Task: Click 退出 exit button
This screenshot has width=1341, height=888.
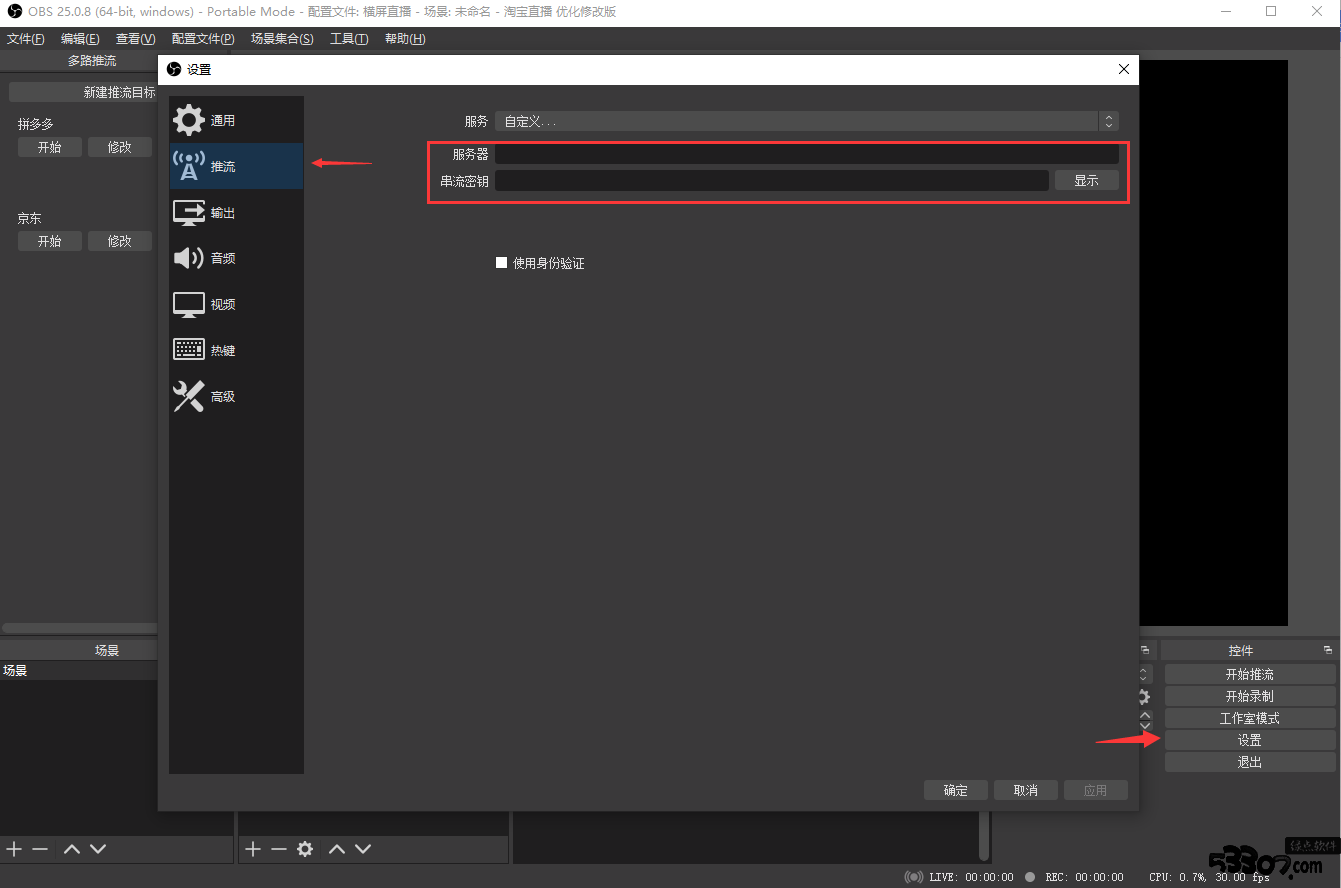Action: point(1250,762)
